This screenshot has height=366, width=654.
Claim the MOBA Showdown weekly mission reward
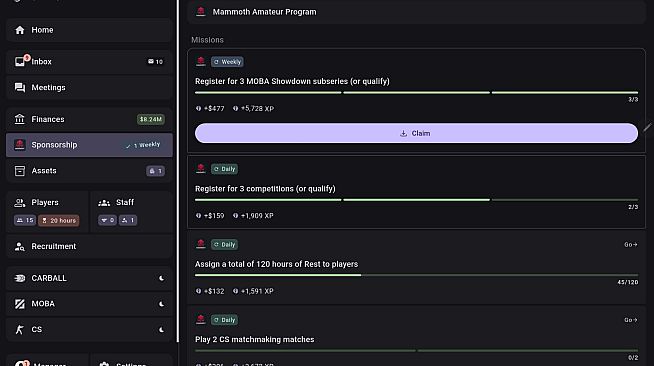tap(416, 133)
